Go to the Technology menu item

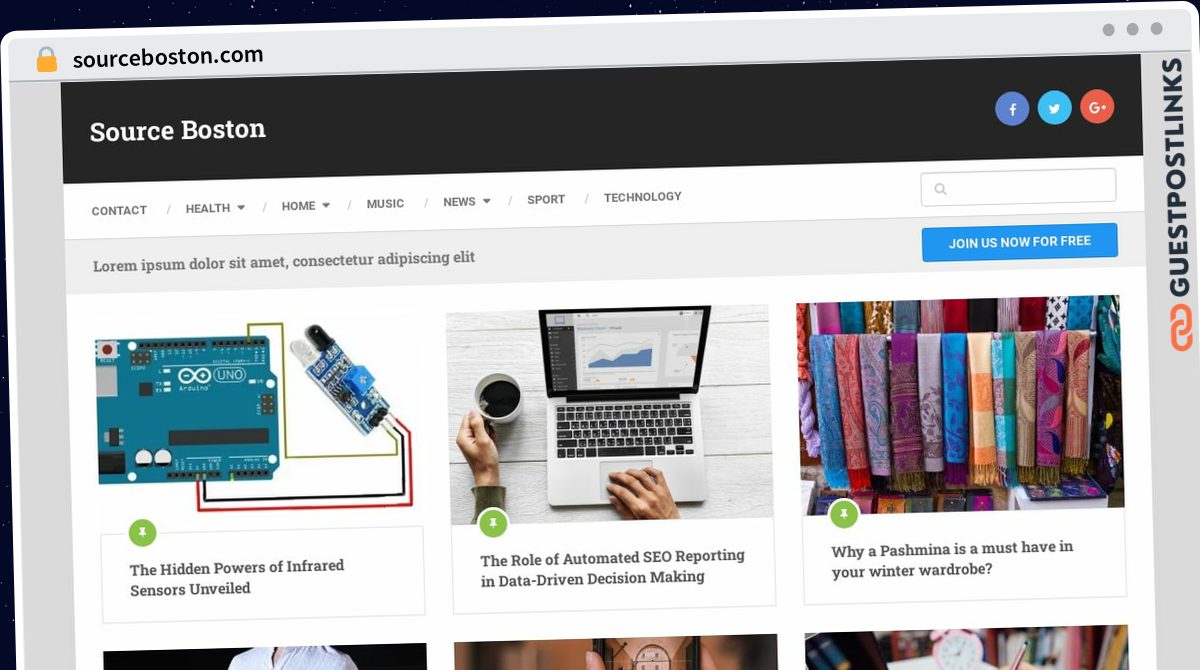click(x=643, y=197)
